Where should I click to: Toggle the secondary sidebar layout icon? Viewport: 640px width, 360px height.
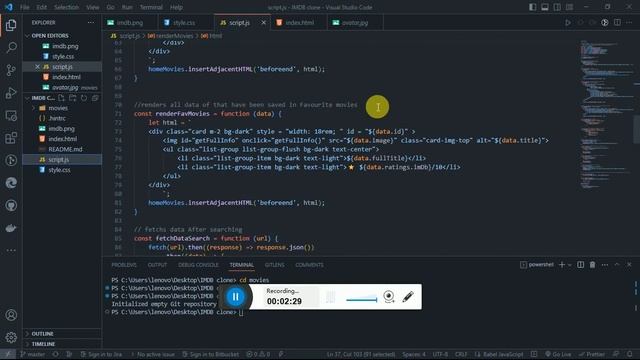[557, 7]
